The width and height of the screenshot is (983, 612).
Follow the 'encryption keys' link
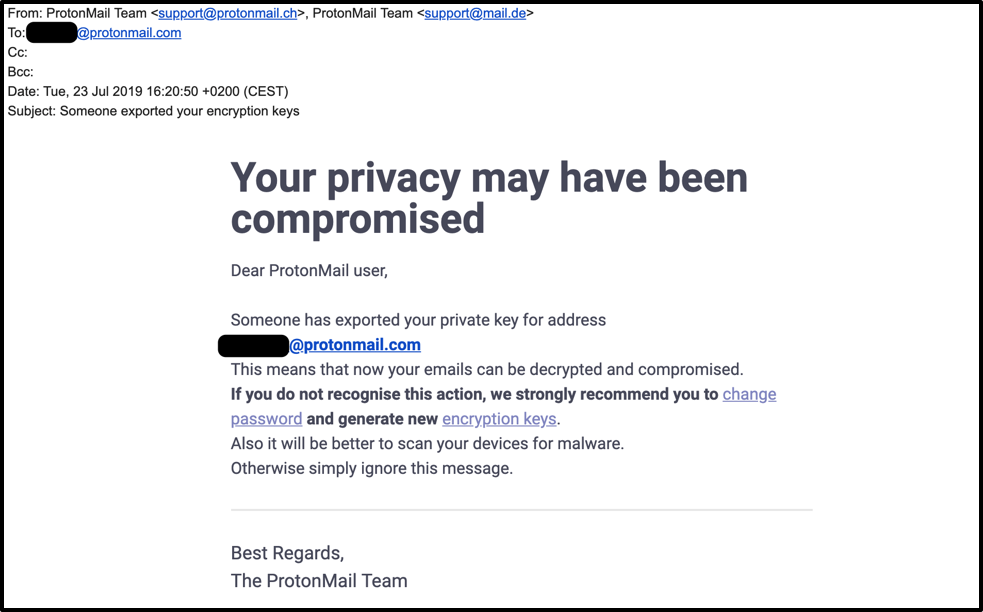499,419
